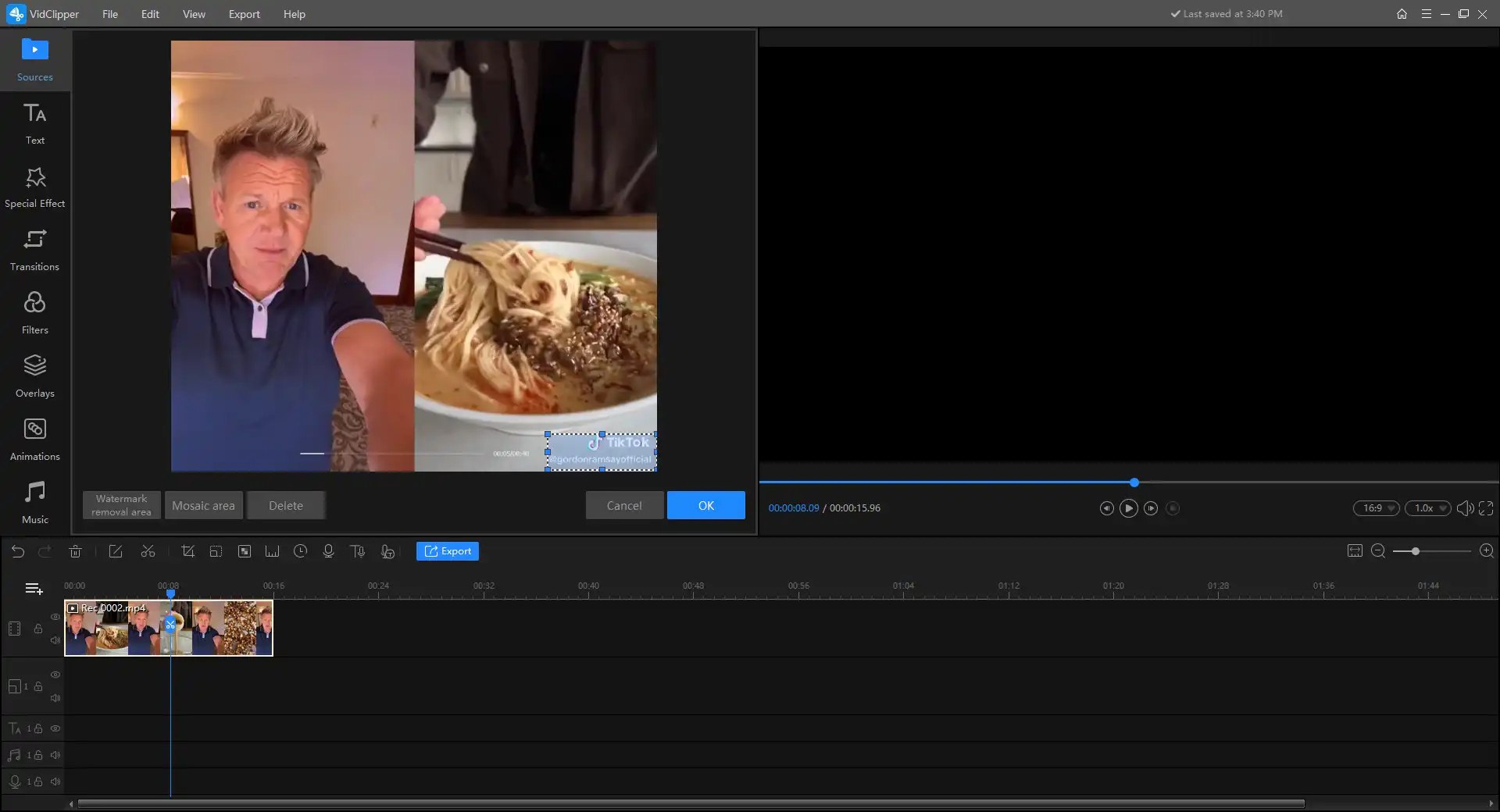The image size is (1500, 812).
Task: Mute the picture-in-picture track audio
Action: click(x=55, y=698)
